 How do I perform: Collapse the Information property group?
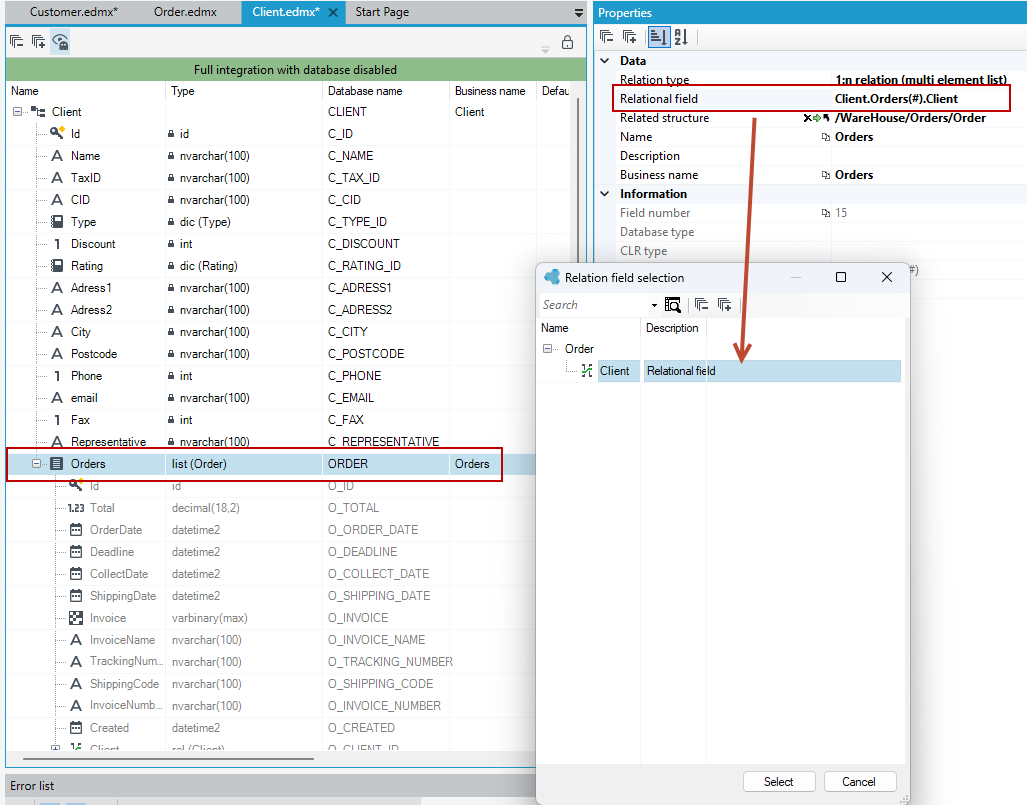605,194
